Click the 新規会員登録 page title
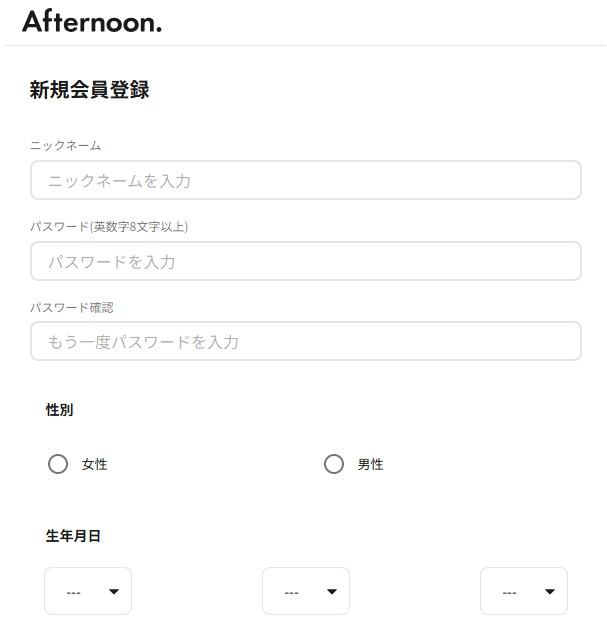This screenshot has height=628, width=607. point(90,89)
